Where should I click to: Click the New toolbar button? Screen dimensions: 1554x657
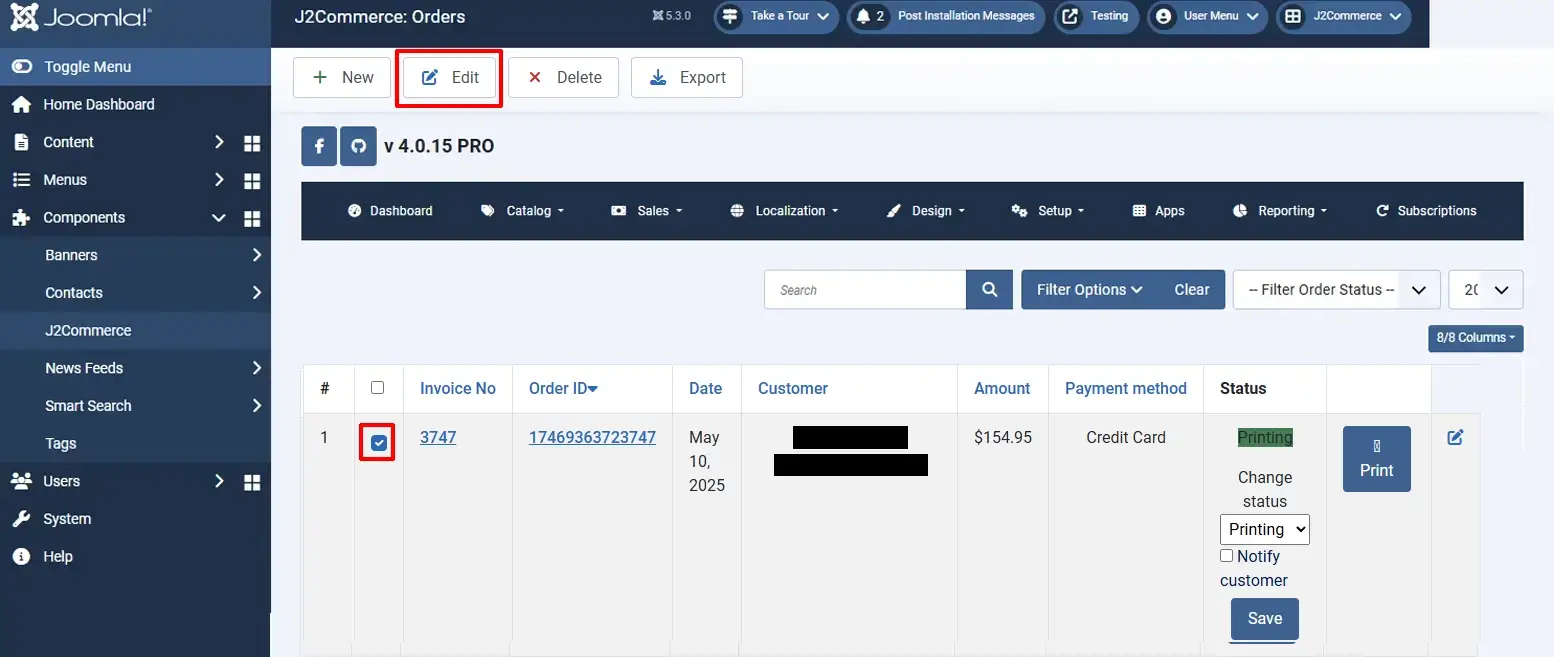click(x=342, y=77)
